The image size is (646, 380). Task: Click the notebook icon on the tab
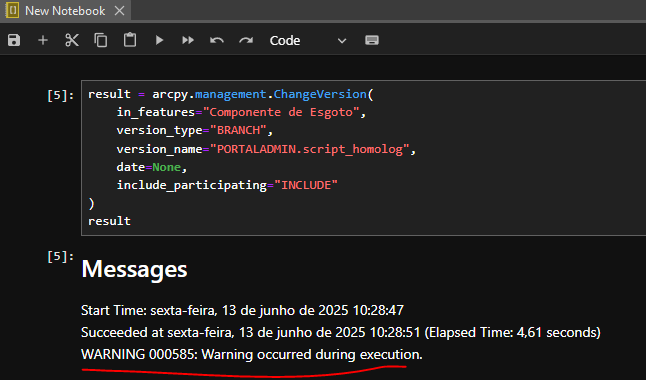pyautogui.click(x=12, y=10)
